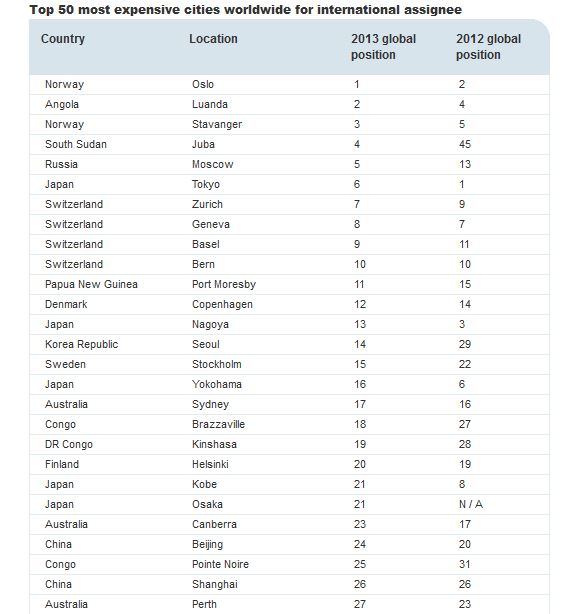Click the 2012 global position header
565x614 pixels.
click(x=488, y=47)
